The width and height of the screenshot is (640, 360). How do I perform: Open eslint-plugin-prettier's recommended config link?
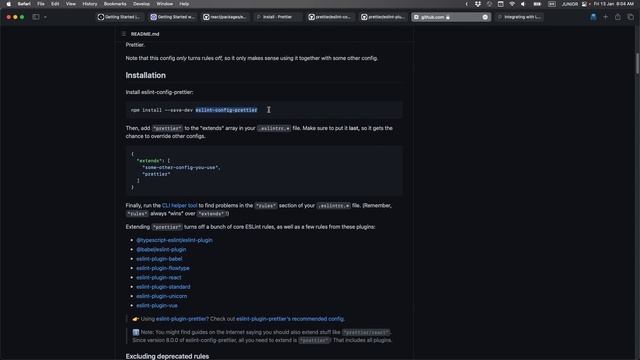pyautogui.click(x=290, y=319)
